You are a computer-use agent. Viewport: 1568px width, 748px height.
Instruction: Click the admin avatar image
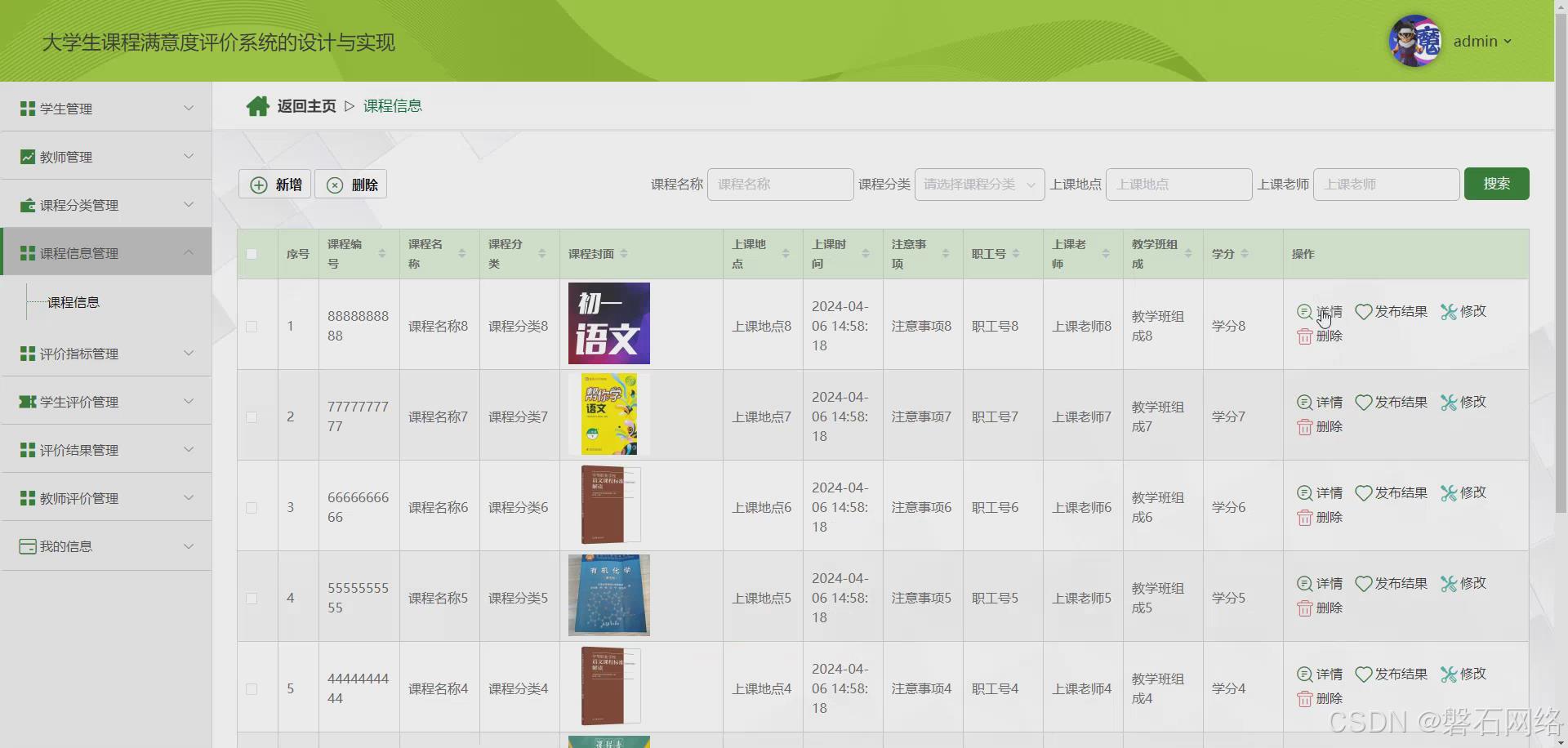[x=1415, y=41]
